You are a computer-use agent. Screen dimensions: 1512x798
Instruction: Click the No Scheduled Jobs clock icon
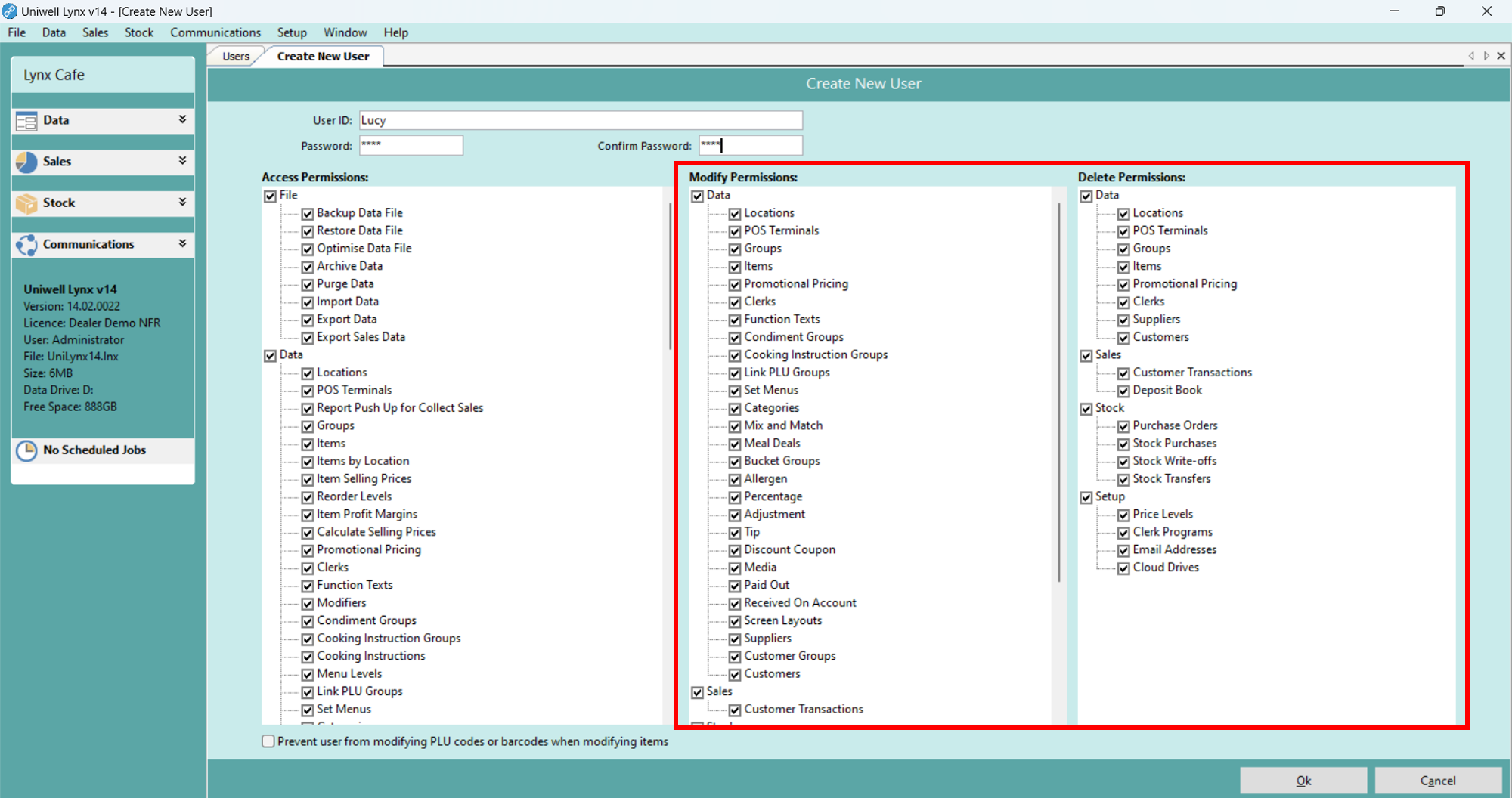click(x=26, y=450)
